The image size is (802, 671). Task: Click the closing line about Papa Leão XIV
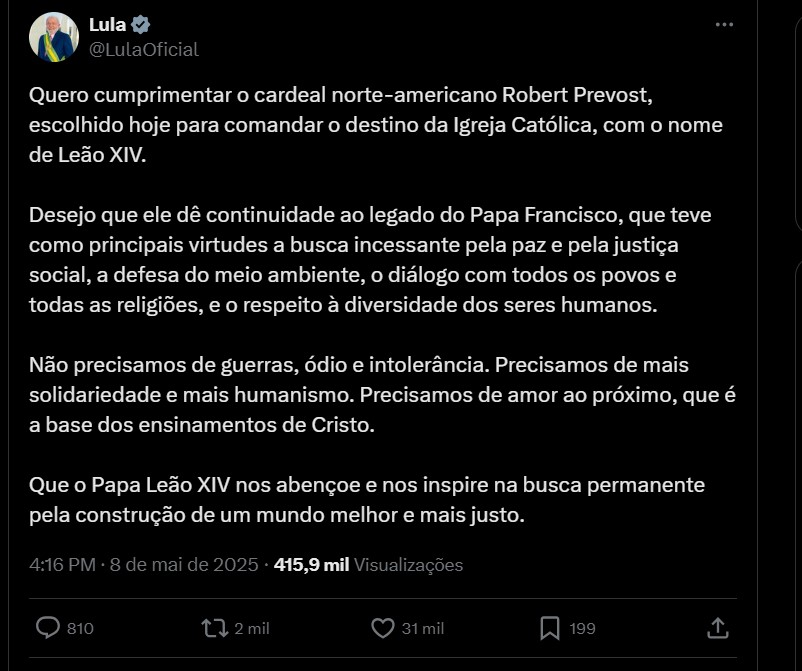coord(367,500)
